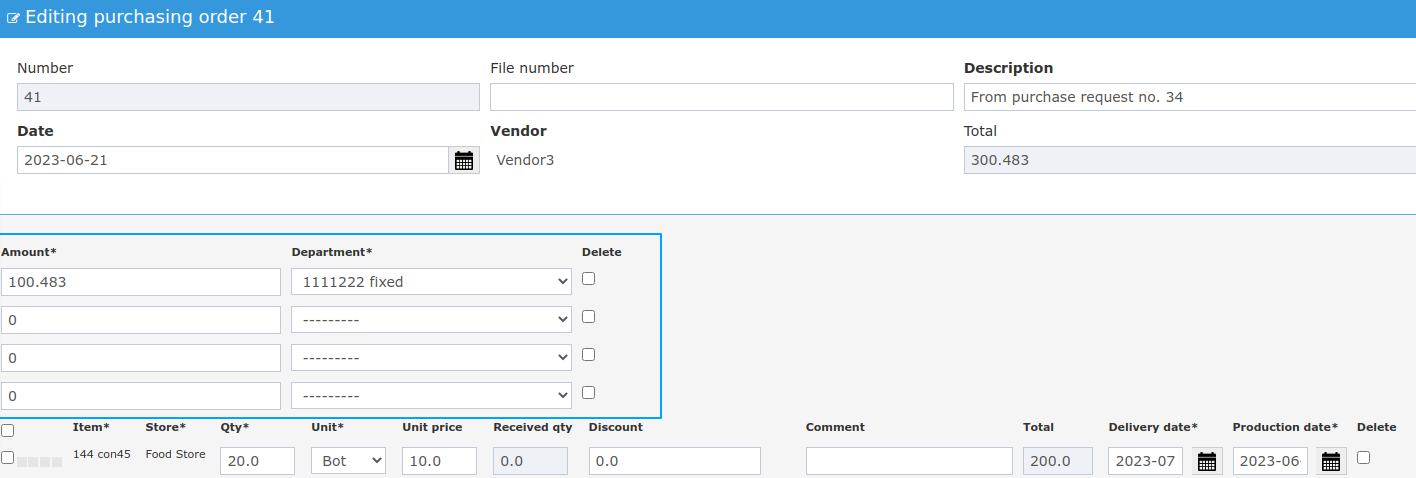Click the Delivery date field starting 2023-07
Screen dimensions: 1416x478
click(1145, 461)
